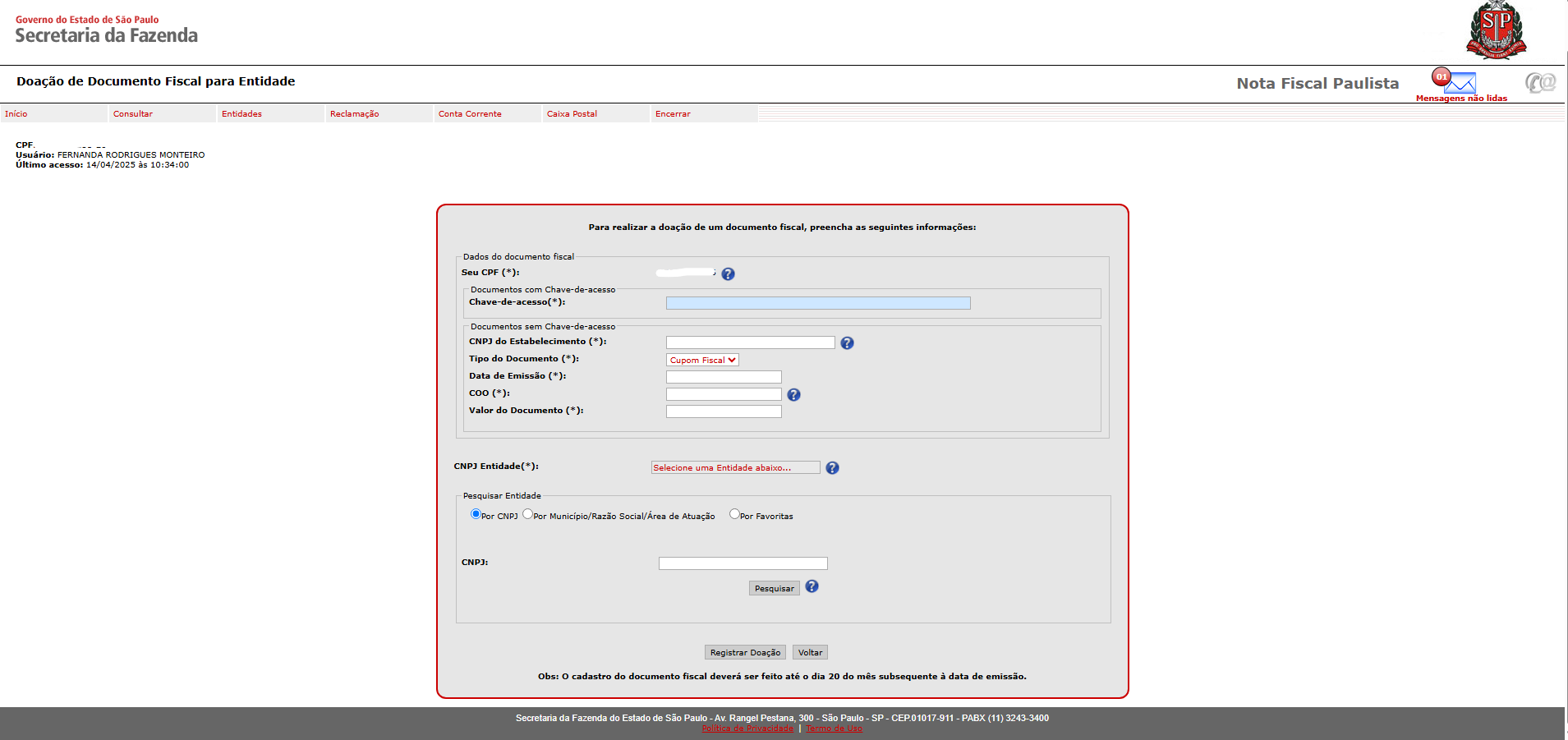Click the help icon next to Pesquisar
This screenshot has width=1568, height=740.
812,586
